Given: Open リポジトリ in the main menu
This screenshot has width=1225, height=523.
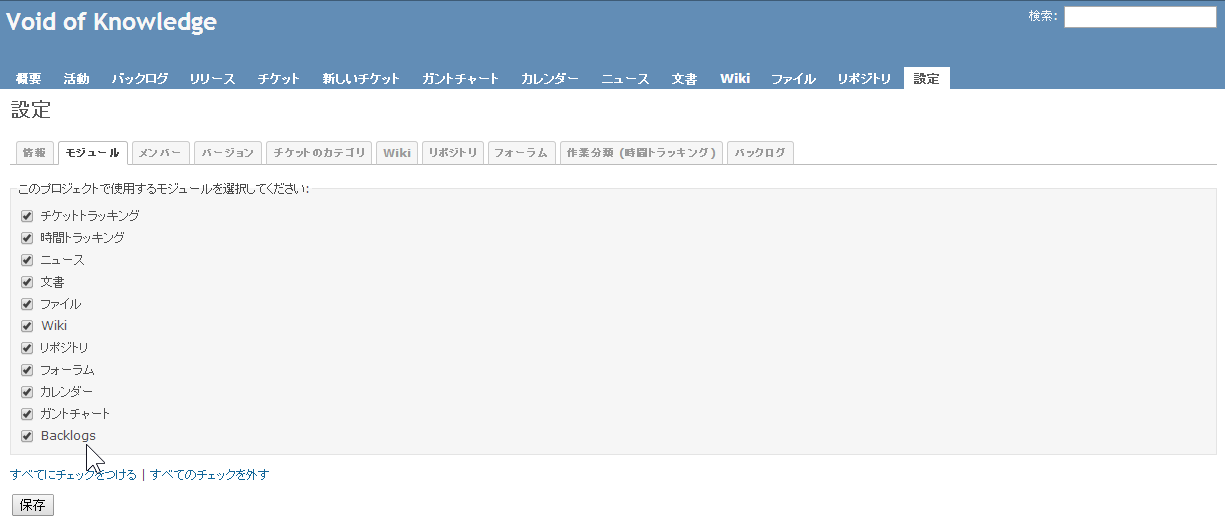Looking at the screenshot, I should click(x=864, y=79).
